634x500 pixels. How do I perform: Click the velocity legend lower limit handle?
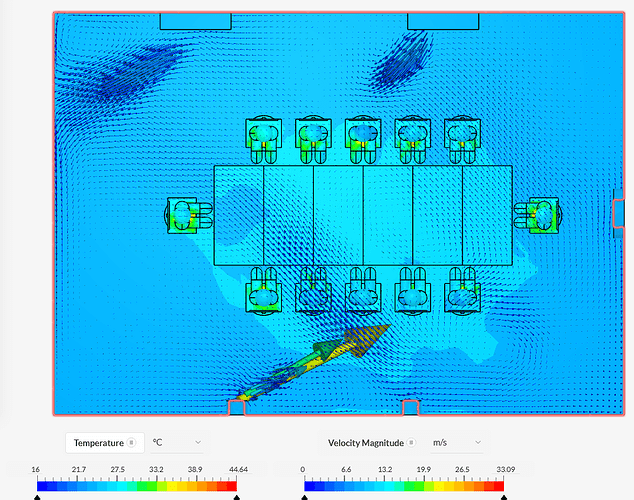(305, 497)
